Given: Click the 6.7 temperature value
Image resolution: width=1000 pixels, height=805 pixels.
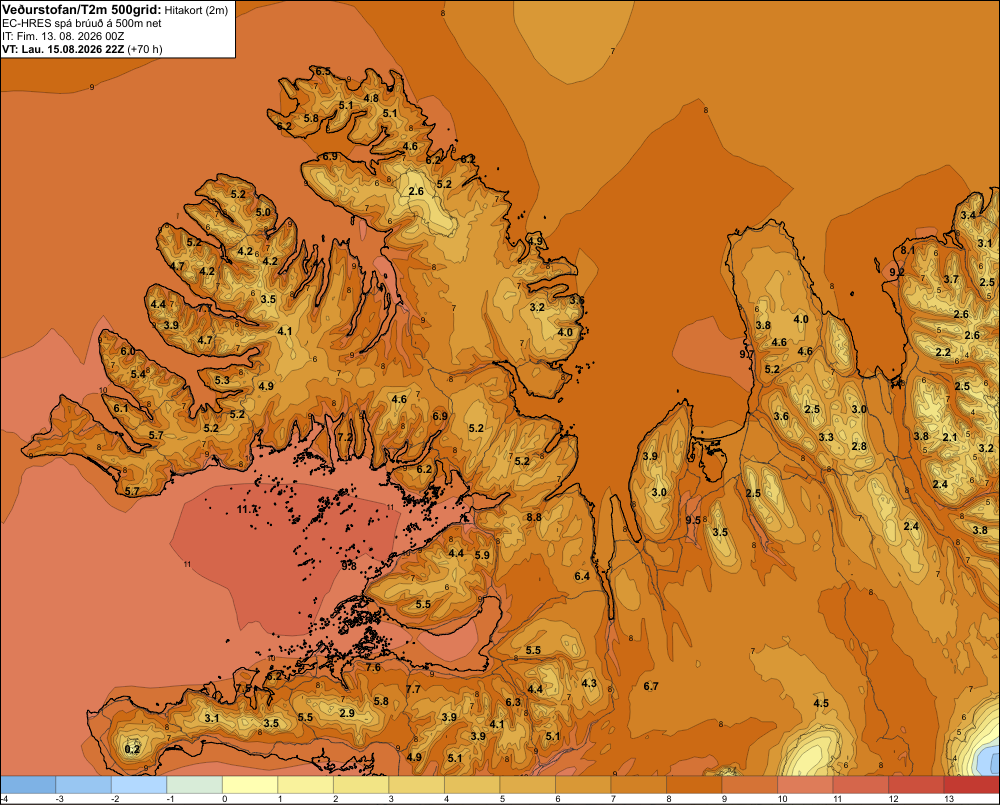Looking at the screenshot, I should (x=651, y=686).
